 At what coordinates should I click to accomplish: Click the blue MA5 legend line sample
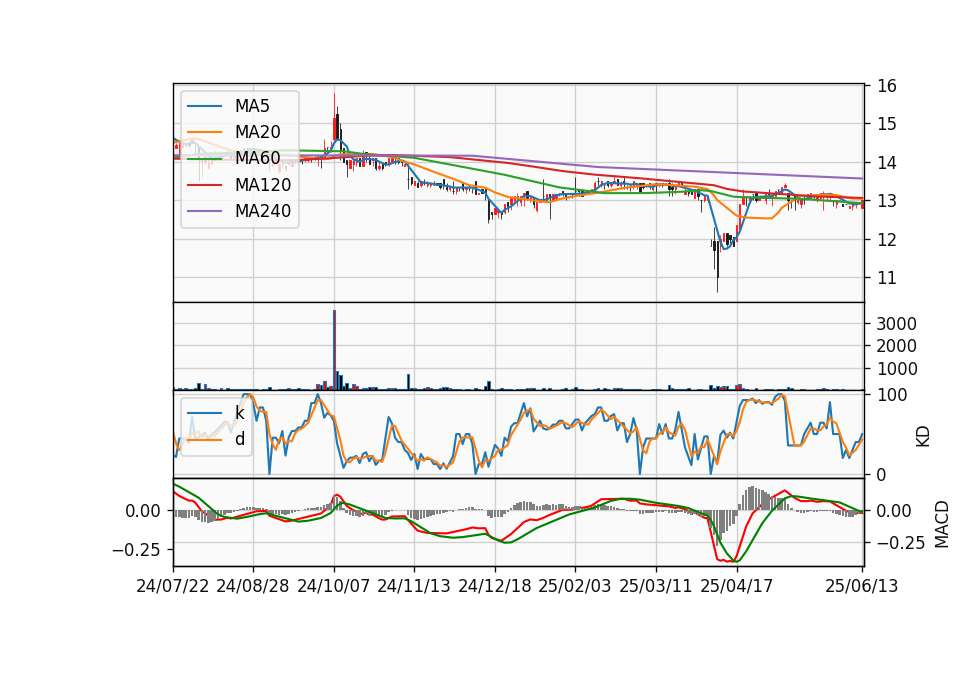(204, 106)
